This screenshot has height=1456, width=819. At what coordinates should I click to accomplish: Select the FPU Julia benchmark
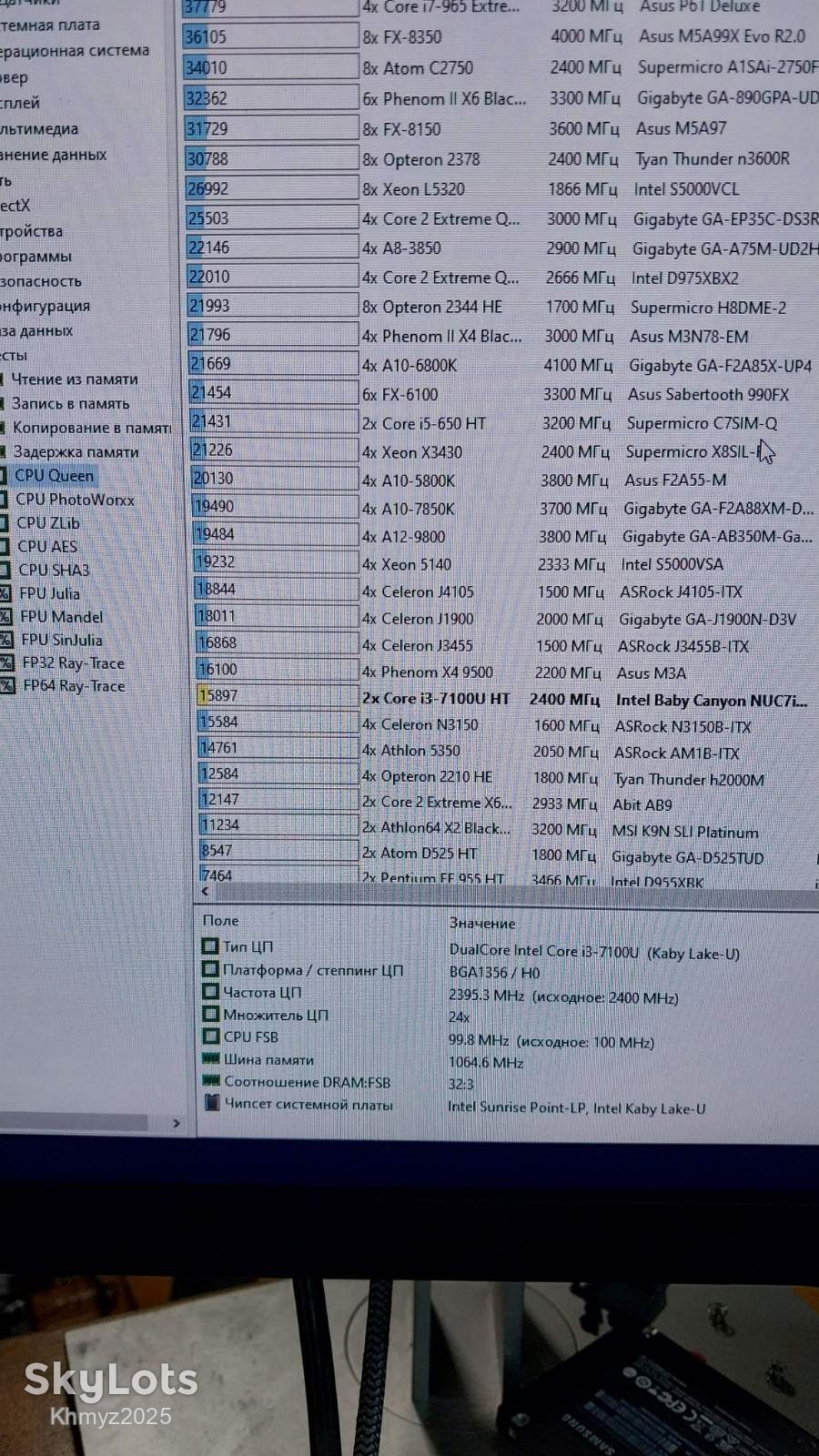pos(49,593)
